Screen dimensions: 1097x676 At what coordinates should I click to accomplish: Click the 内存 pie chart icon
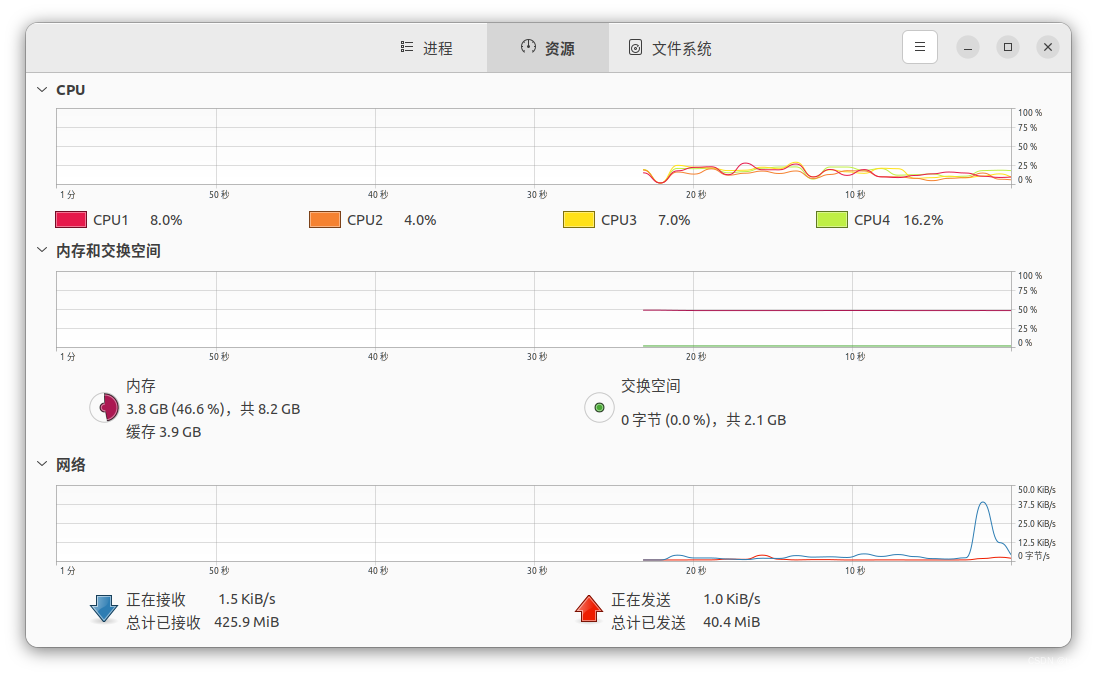104,407
